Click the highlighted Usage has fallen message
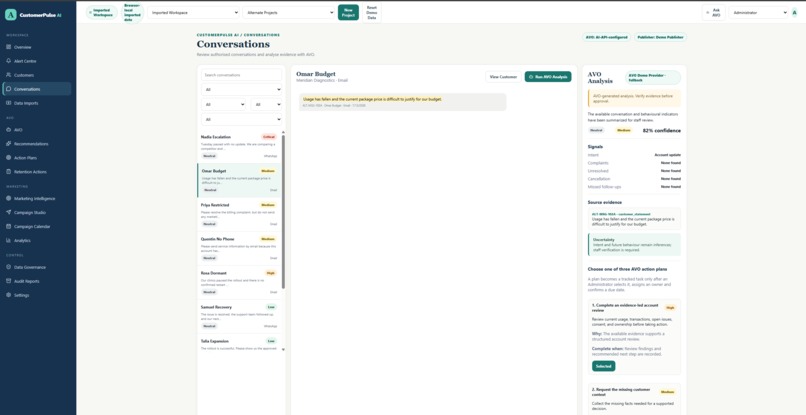This screenshot has width=806, height=415. [x=402, y=102]
